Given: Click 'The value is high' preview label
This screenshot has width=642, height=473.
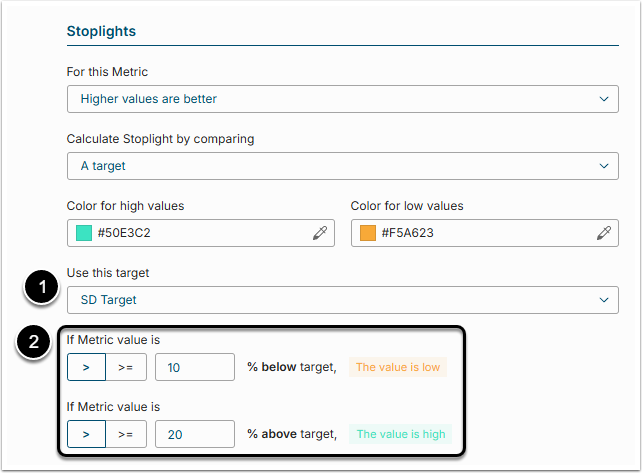Looking at the screenshot, I should point(401,434).
